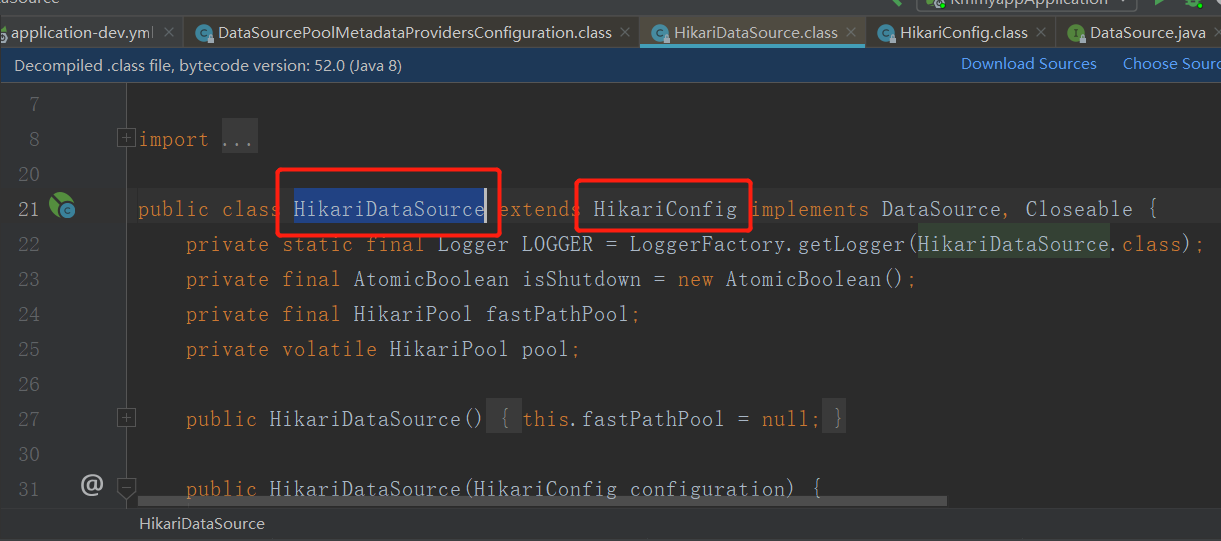Close the DataSourcePoolMetadataProvidersConfiguration.class tab
The image size is (1221, 541).
point(625,33)
